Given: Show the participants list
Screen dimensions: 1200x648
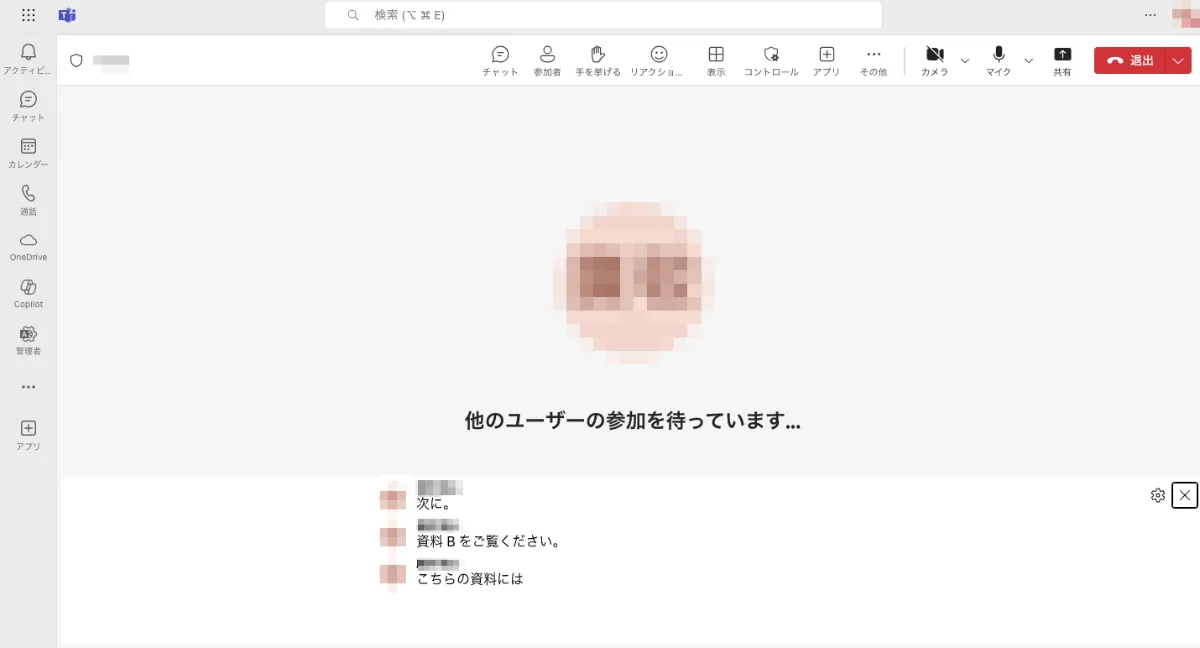Looking at the screenshot, I should [x=546, y=60].
